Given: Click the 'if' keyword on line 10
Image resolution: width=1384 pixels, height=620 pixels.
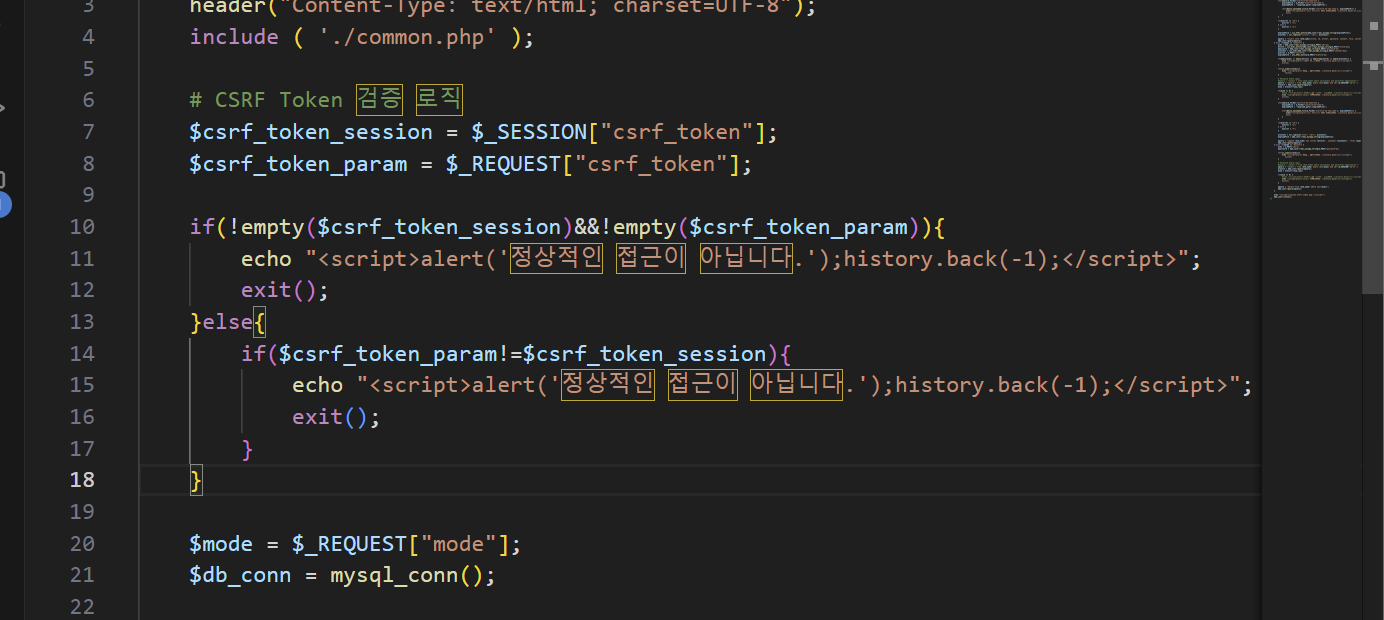Looking at the screenshot, I should (x=202, y=227).
